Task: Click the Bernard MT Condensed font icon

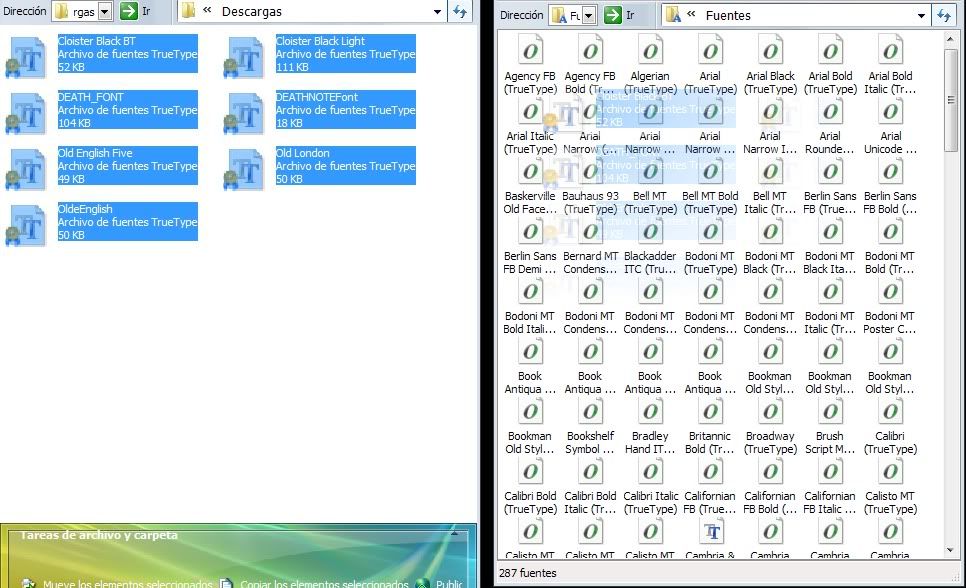Action: click(590, 231)
